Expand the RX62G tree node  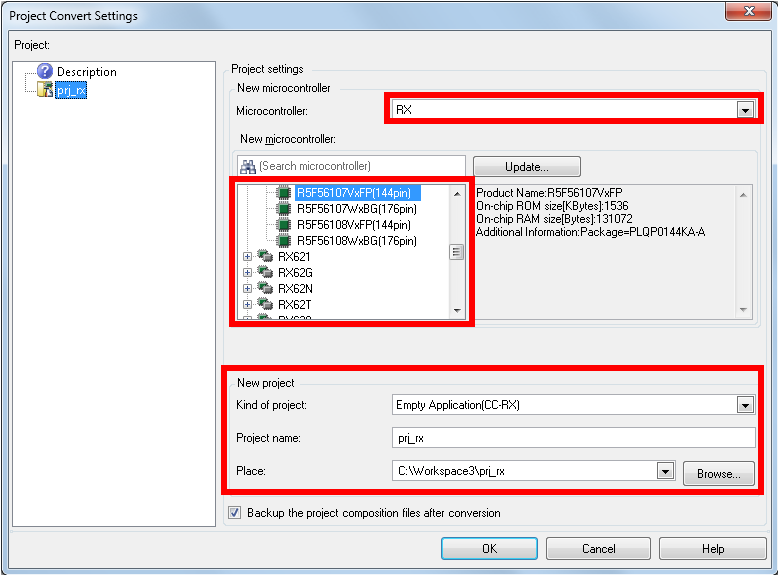point(247,273)
